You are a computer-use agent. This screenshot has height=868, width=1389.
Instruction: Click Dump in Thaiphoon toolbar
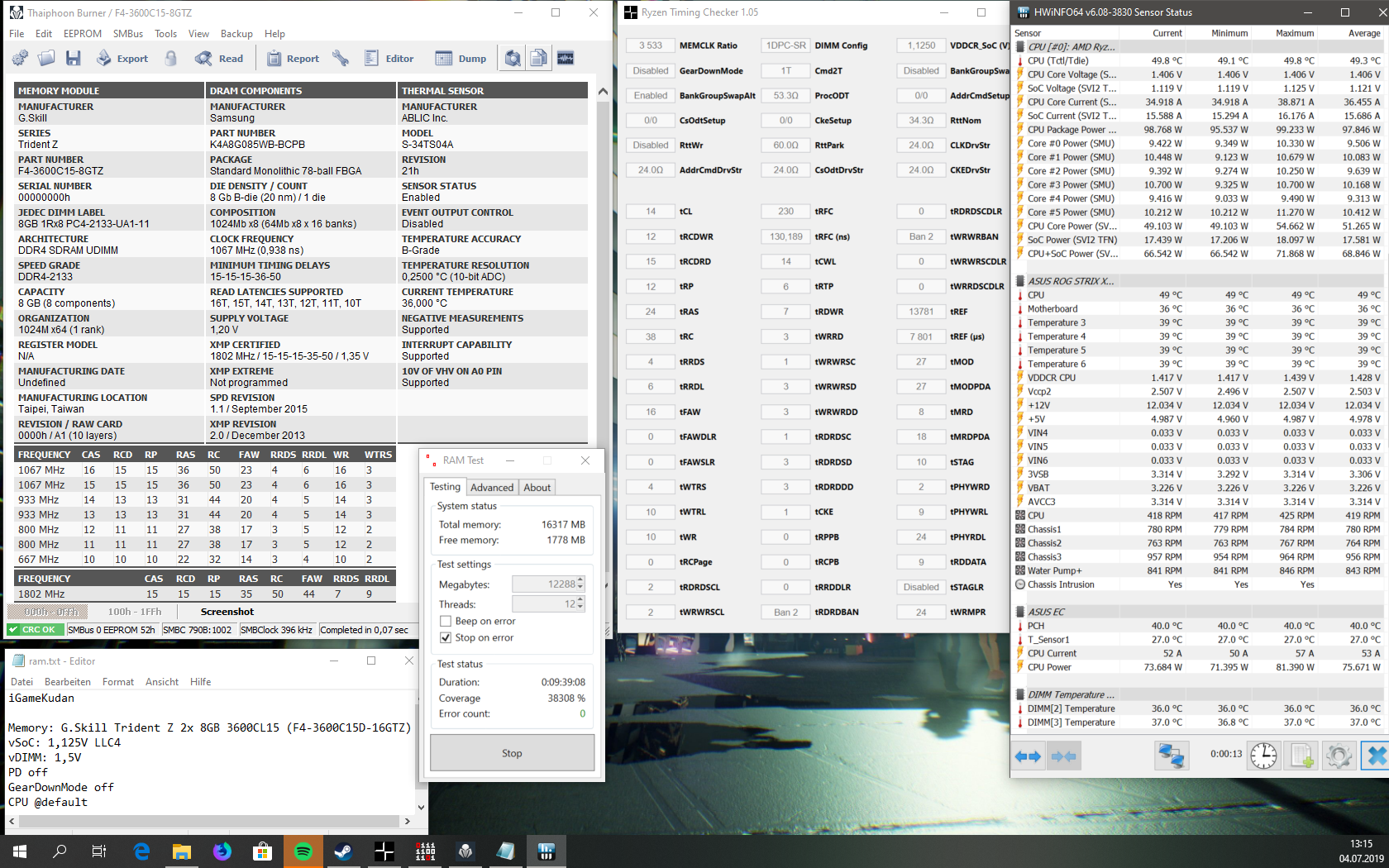[461, 58]
